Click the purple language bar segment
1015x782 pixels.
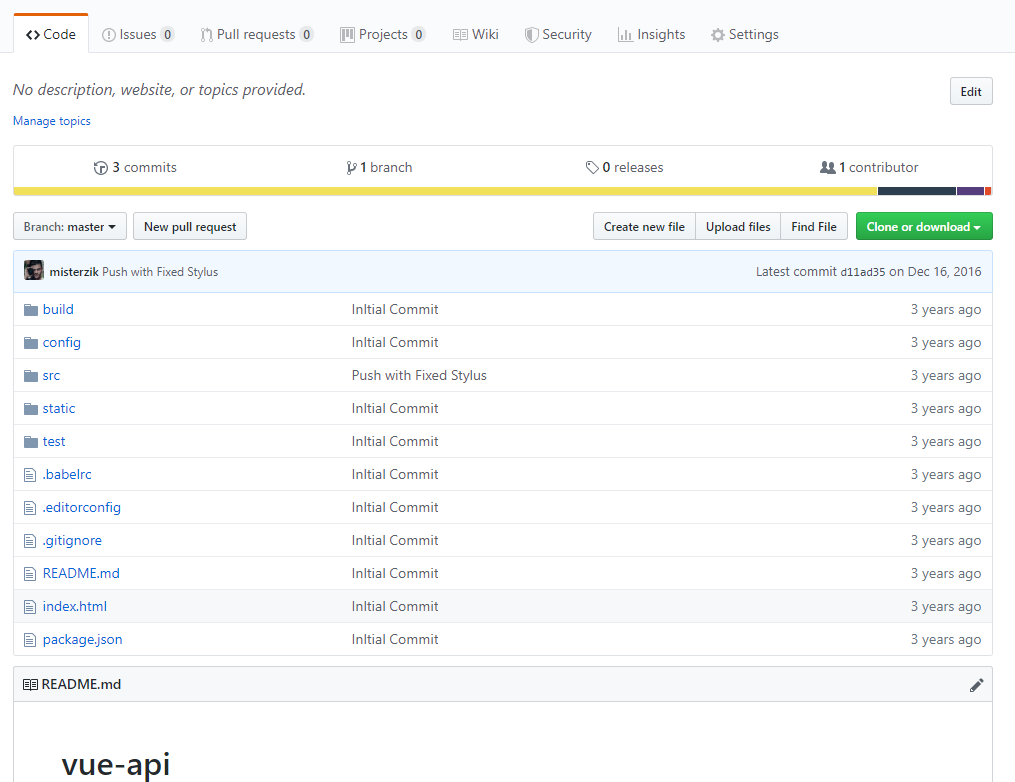click(x=970, y=191)
